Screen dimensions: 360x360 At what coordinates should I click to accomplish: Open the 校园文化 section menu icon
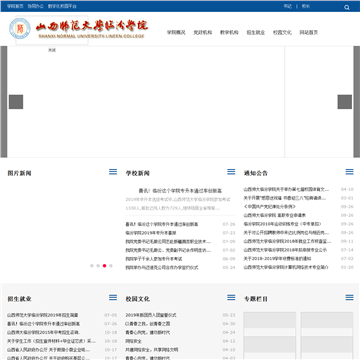231,297
